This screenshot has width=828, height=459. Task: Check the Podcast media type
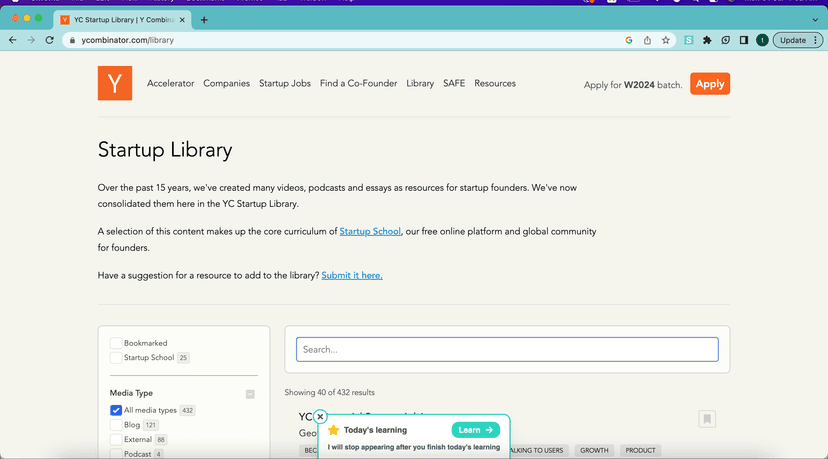pos(116,454)
